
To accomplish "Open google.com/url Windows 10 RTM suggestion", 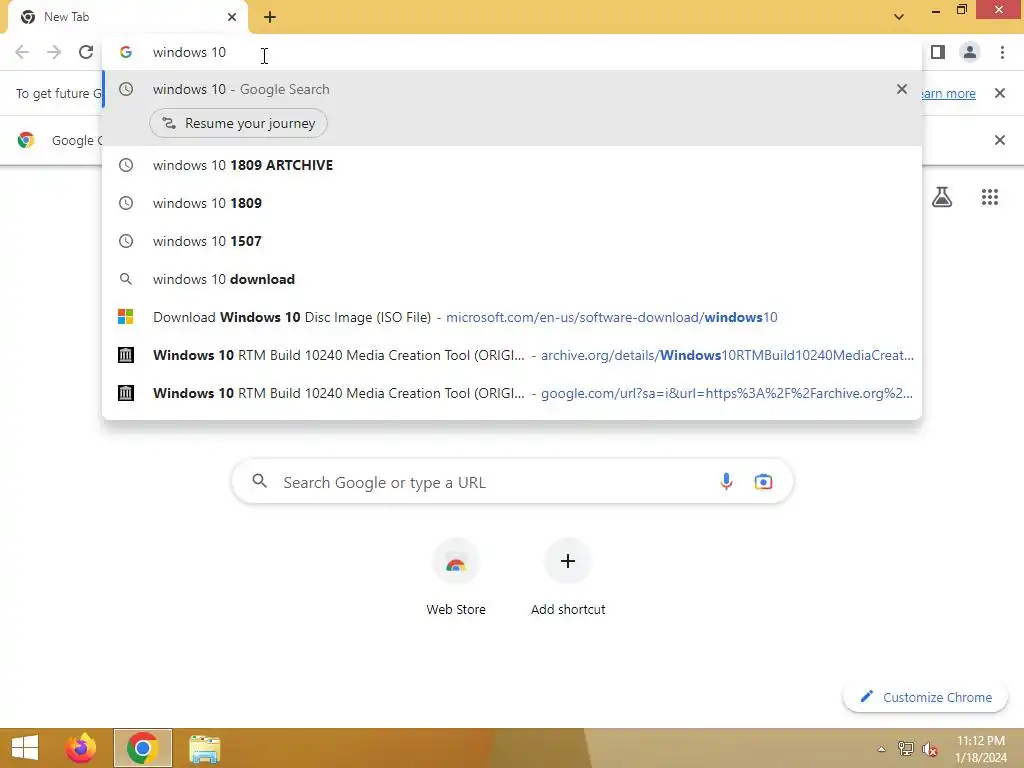I will pos(512,393).
